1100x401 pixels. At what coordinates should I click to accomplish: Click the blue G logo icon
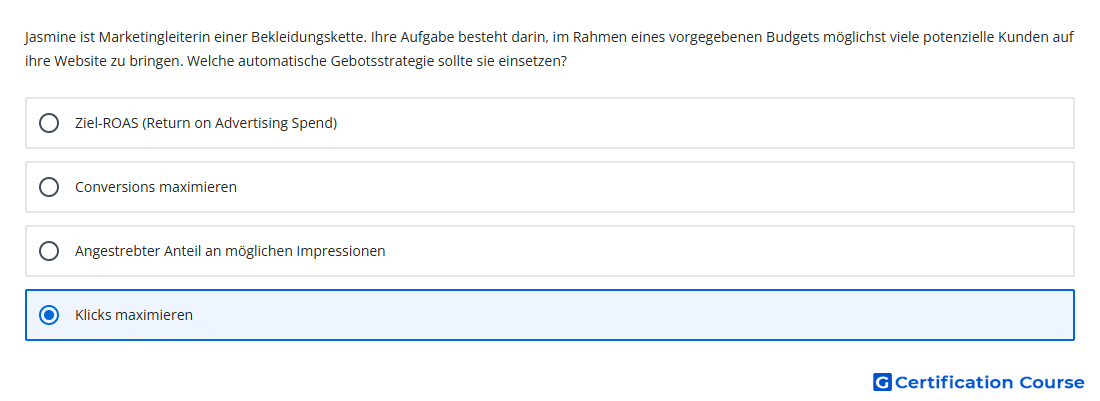pyautogui.click(x=882, y=382)
